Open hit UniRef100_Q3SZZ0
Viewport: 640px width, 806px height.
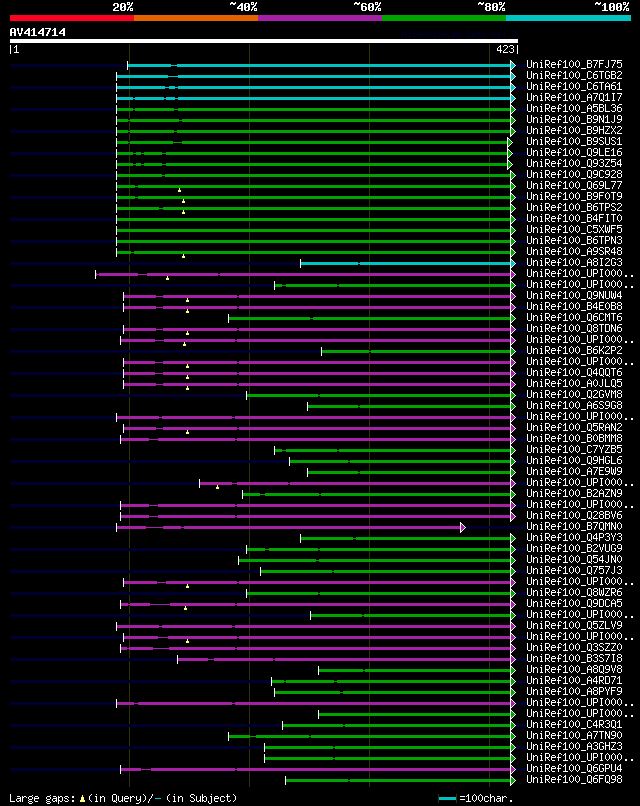pos(574,648)
